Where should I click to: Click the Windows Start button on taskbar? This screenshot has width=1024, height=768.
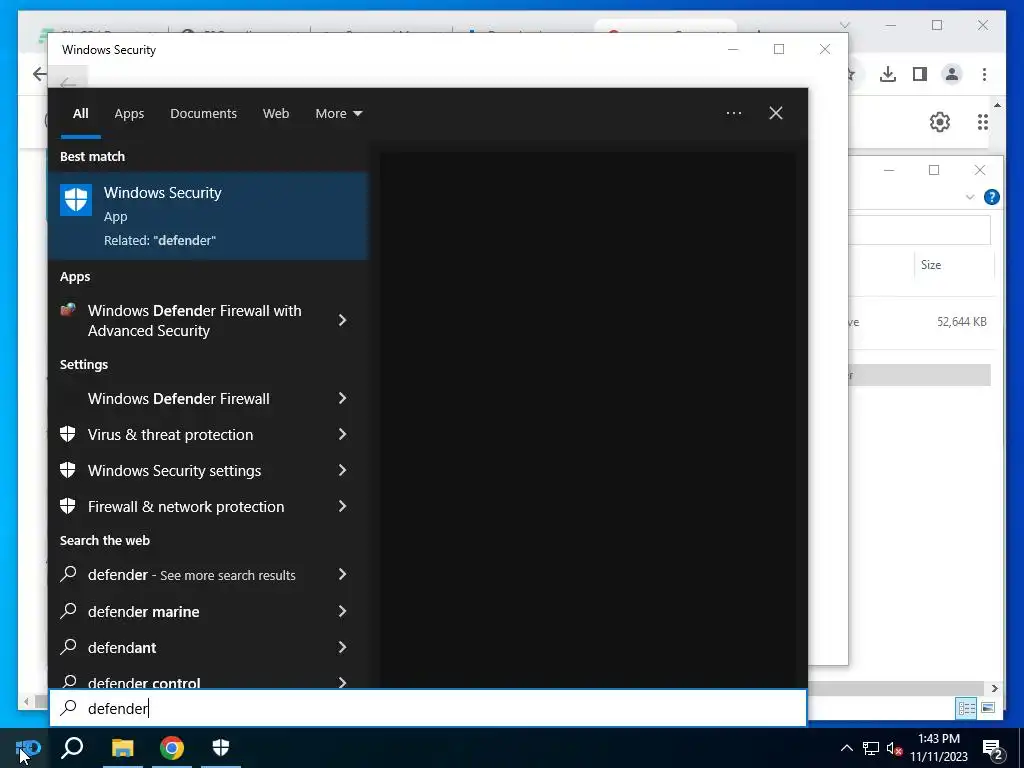click(x=27, y=748)
